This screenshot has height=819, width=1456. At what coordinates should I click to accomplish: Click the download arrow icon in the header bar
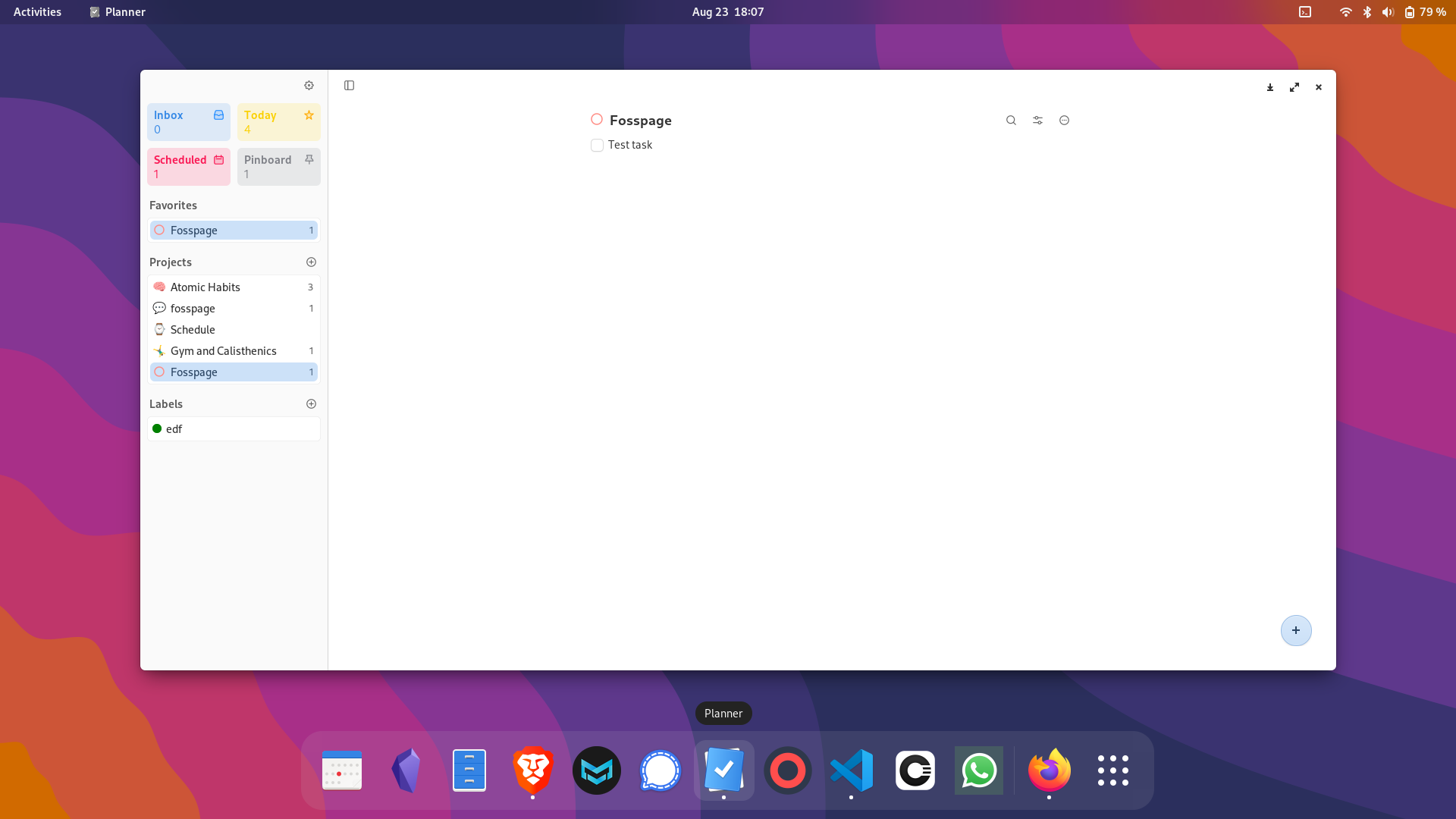pos(1270,88)
